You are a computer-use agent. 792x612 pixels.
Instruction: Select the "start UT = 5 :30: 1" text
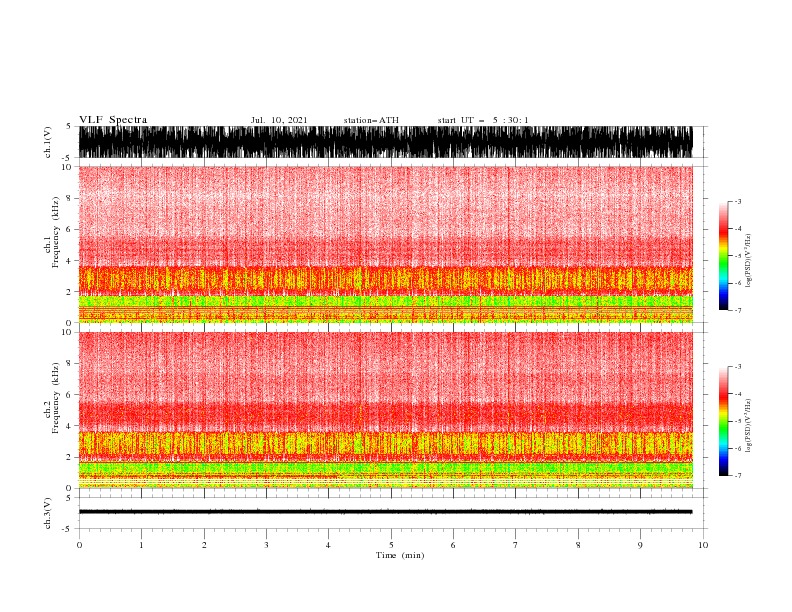(483, 120)
